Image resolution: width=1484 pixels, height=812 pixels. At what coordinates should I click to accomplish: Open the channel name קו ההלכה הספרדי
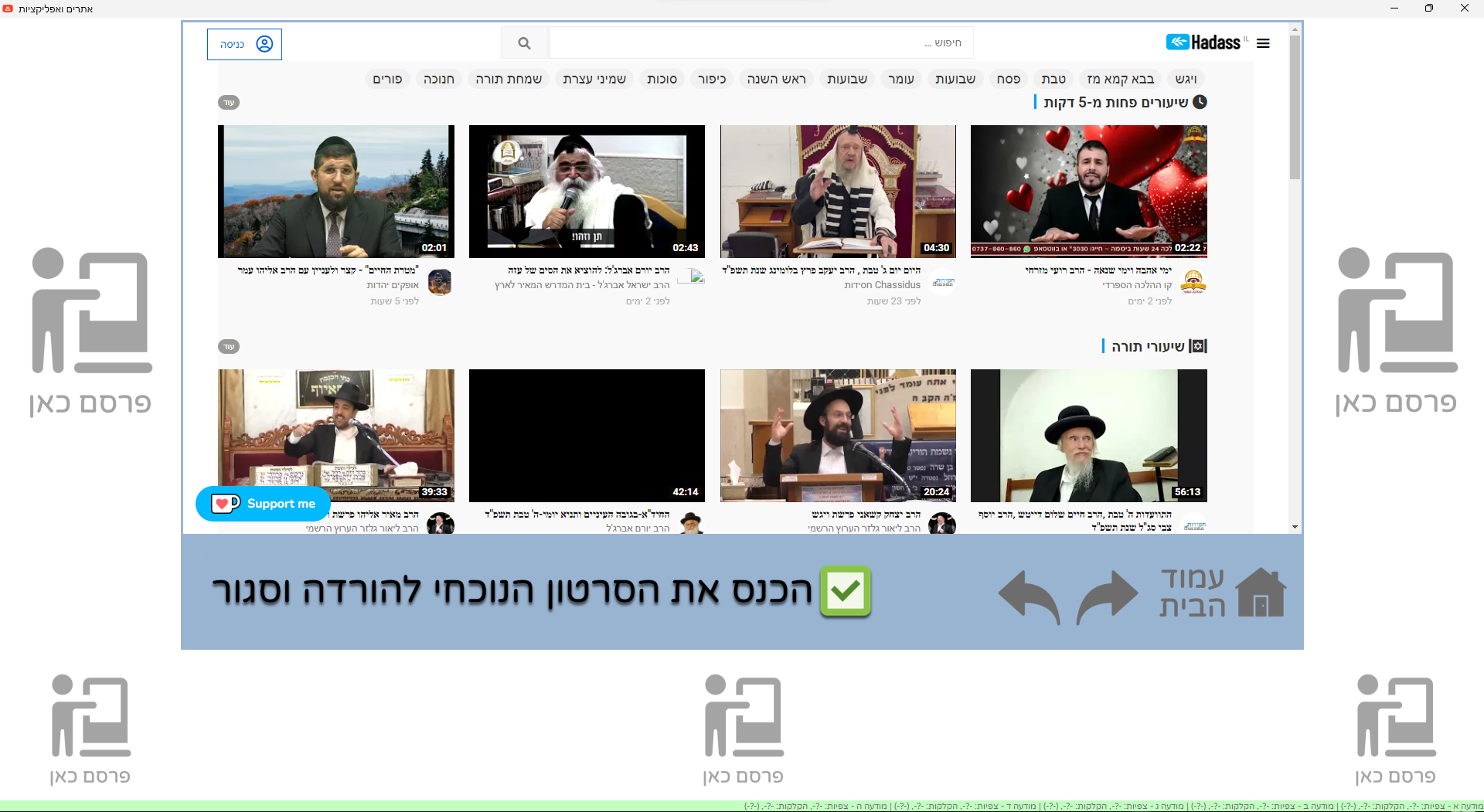(x=1137, y=285)
